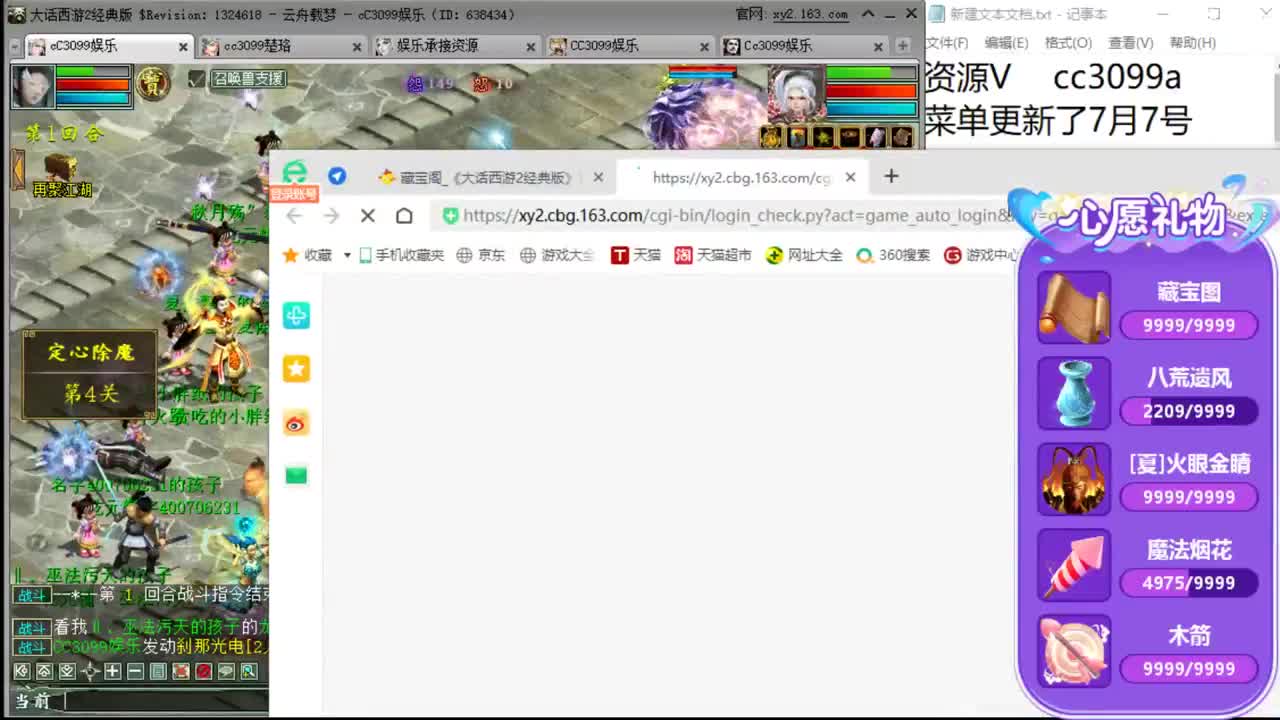The width and height of the screenshot is (1280, 720).
Task: Add a new game client tab
Action: [x=903, y=46]
